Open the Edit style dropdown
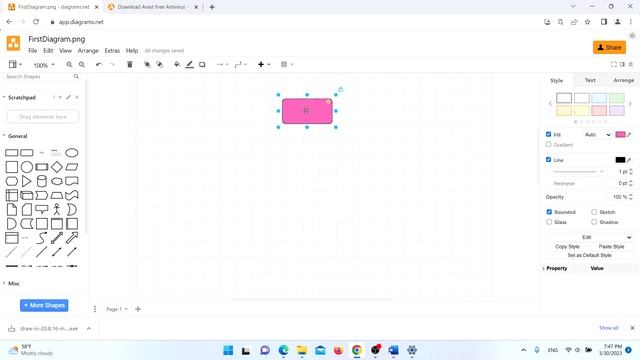This screenshot has width=640, height=360. tap(589, 237)
